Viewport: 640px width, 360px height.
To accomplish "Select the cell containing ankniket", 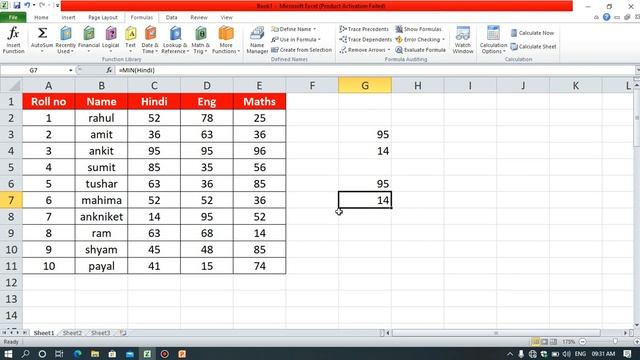I will click(101, 217).
